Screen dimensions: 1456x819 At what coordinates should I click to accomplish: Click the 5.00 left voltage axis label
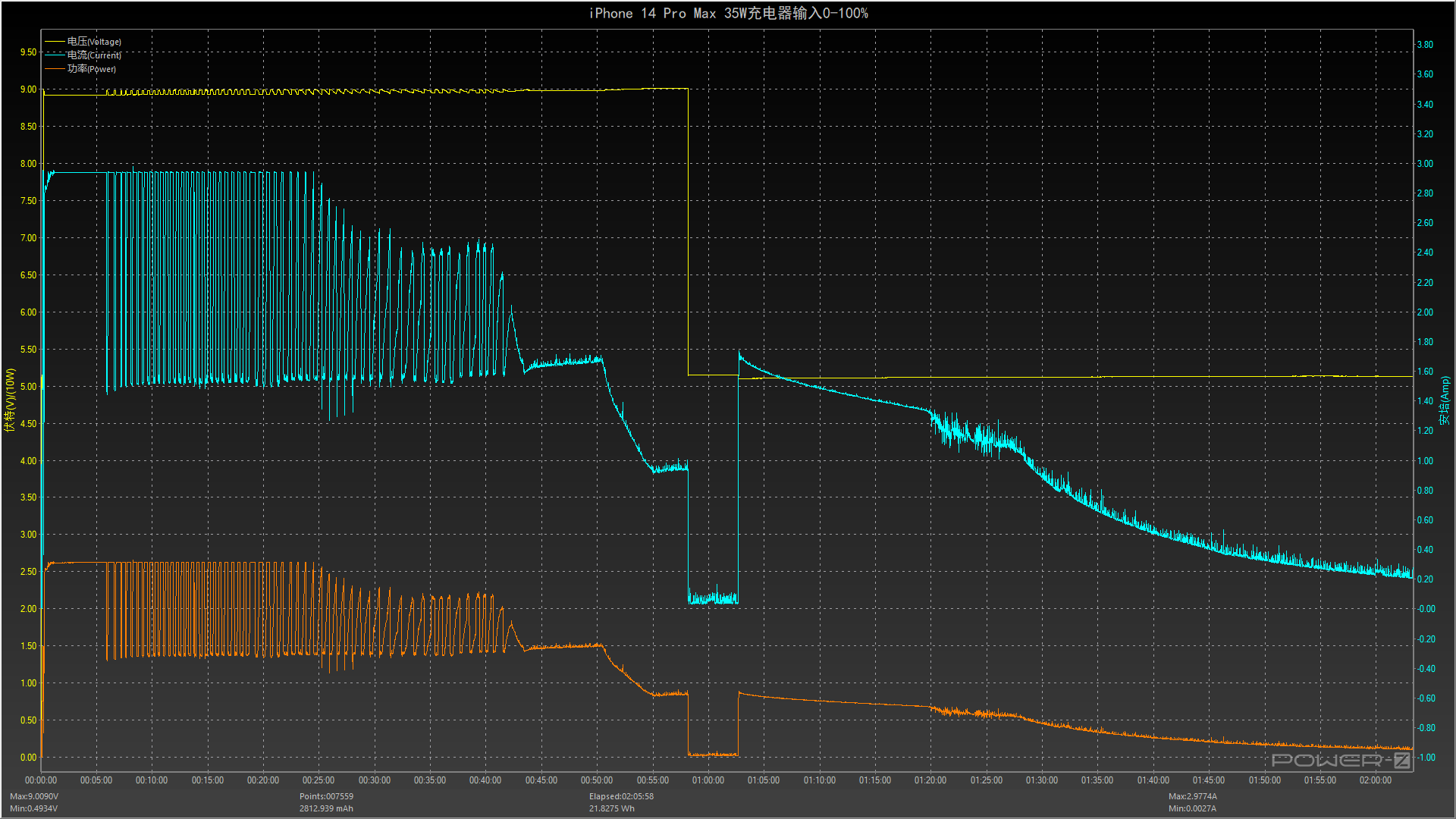tap(28, 387)
